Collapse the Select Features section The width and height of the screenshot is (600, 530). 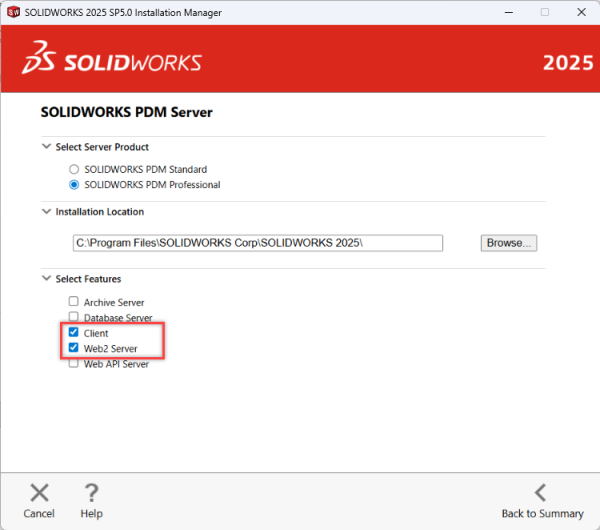point(46,279)
